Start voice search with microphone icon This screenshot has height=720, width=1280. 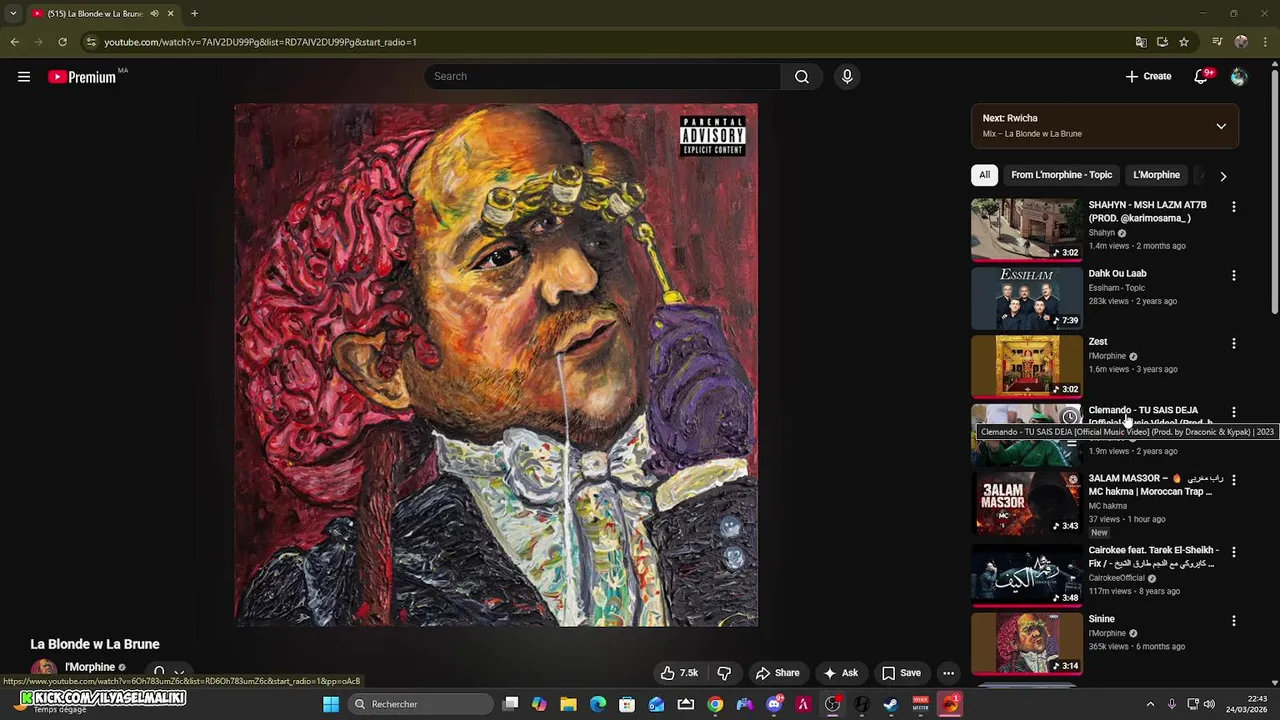click(x=847, y=77)
